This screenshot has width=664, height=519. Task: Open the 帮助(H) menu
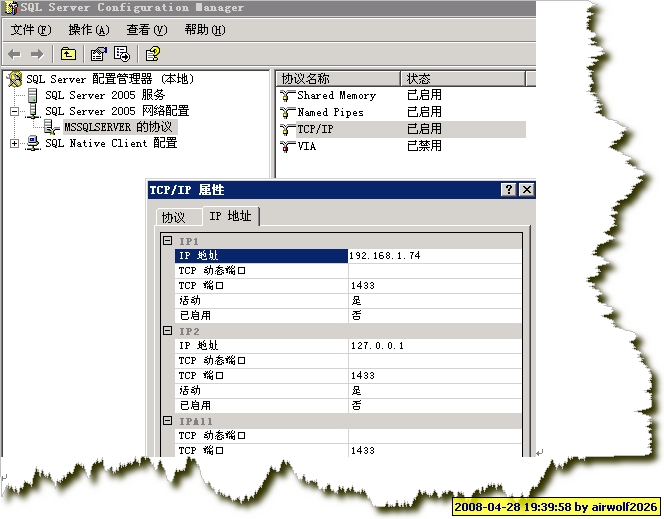click(205, 30)
